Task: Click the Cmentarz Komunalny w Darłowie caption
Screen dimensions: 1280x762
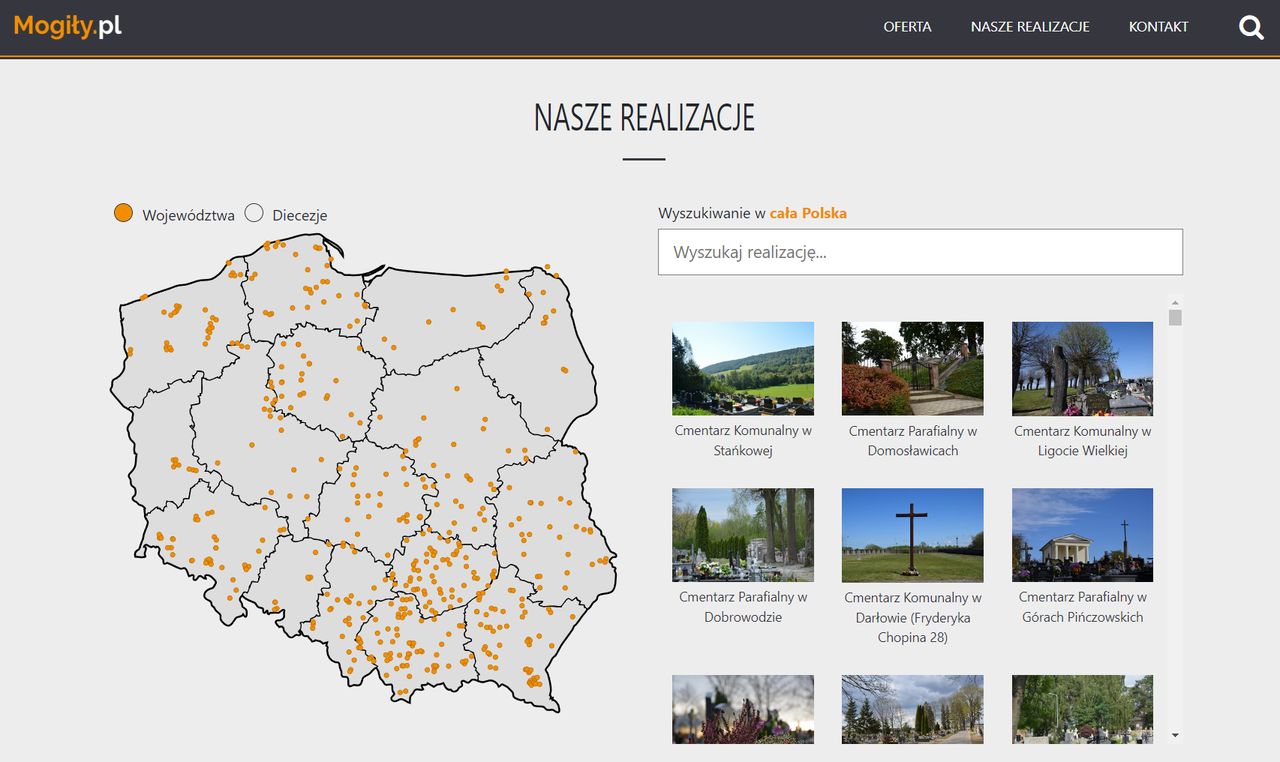Action: coord(912,617)
